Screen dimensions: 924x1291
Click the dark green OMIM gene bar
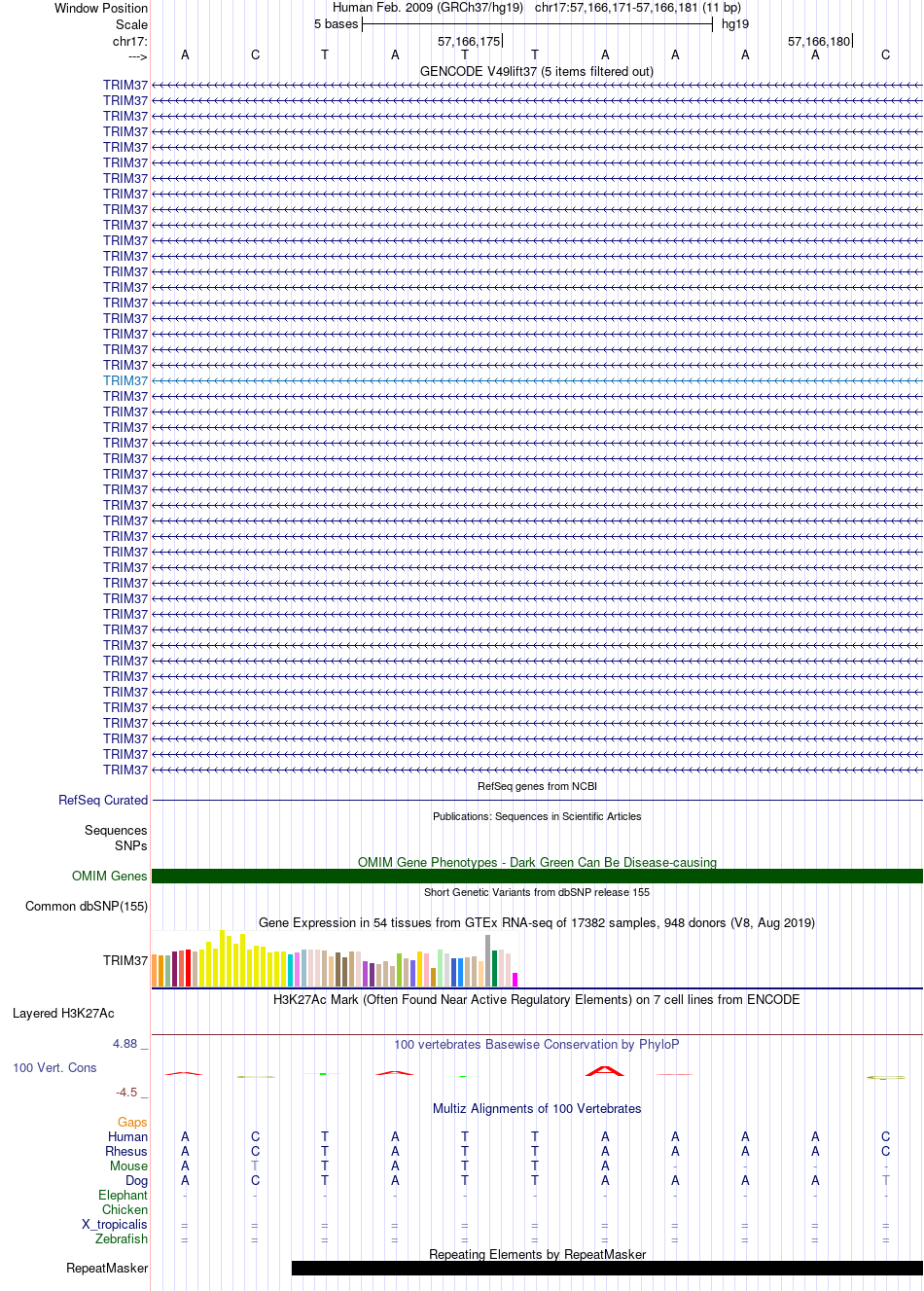click(537, 876)
